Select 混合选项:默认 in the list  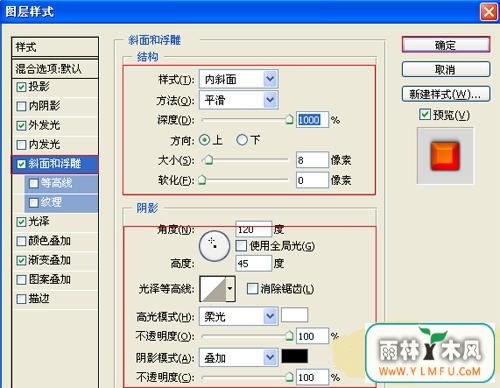(x=55, y=69)
